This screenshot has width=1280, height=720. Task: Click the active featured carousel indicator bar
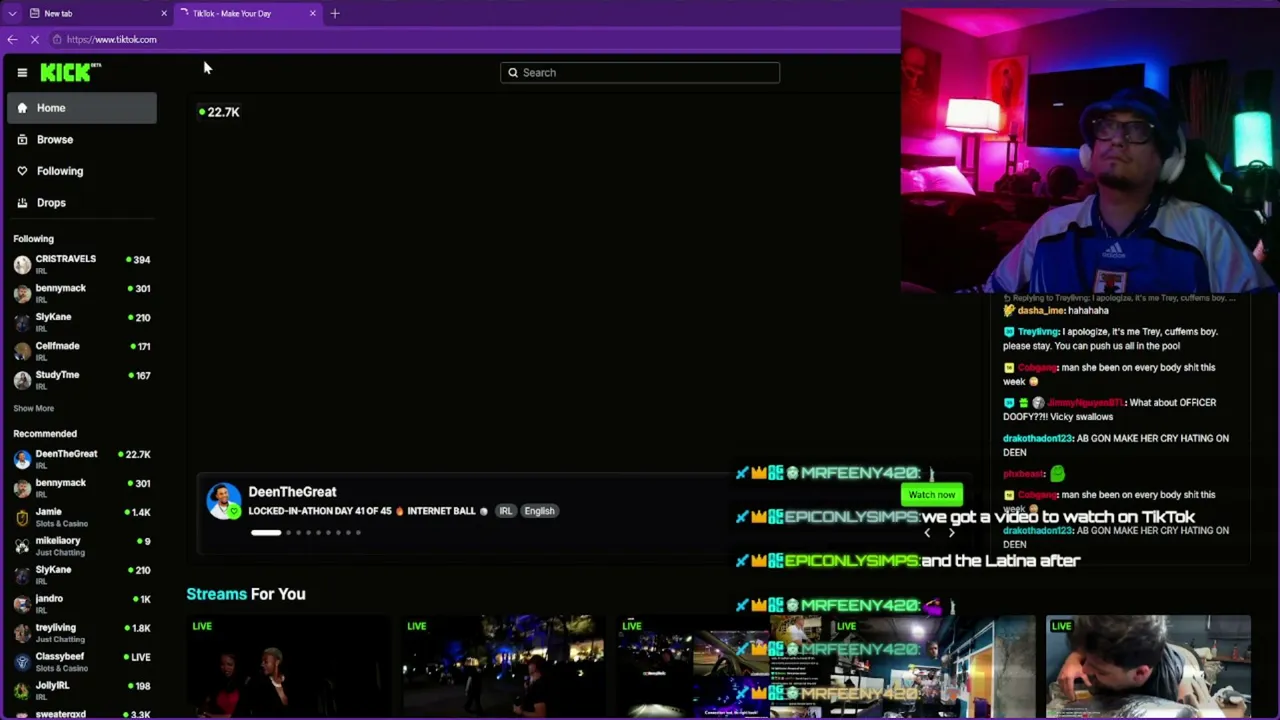[266, 532]
